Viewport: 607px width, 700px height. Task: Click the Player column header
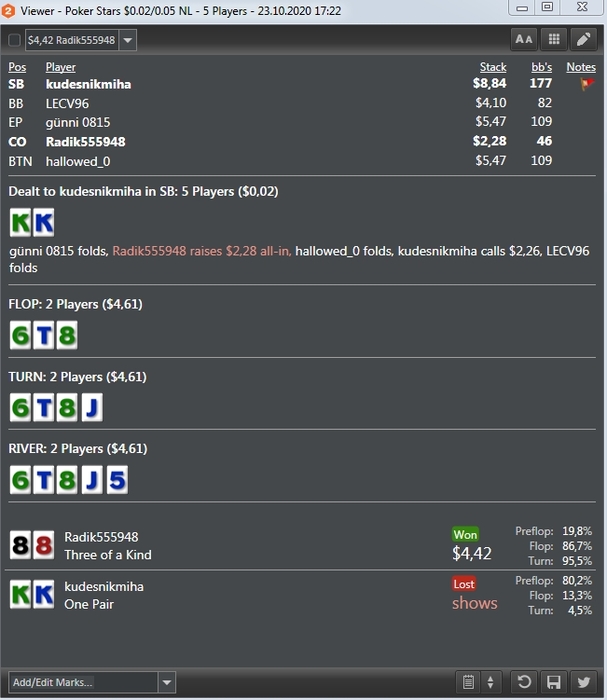coord(60,67)
